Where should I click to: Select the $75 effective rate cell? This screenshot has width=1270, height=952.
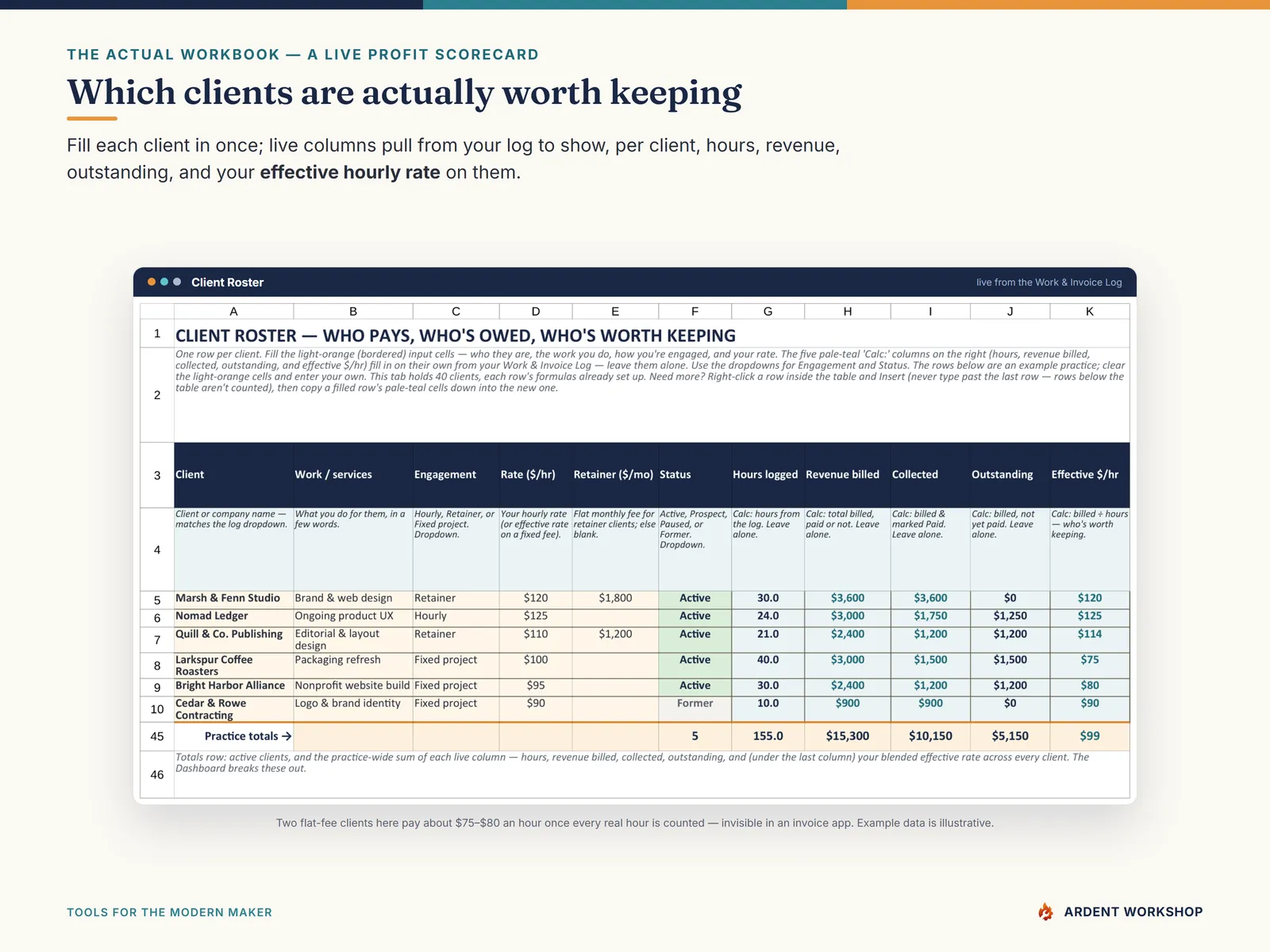1090,665
